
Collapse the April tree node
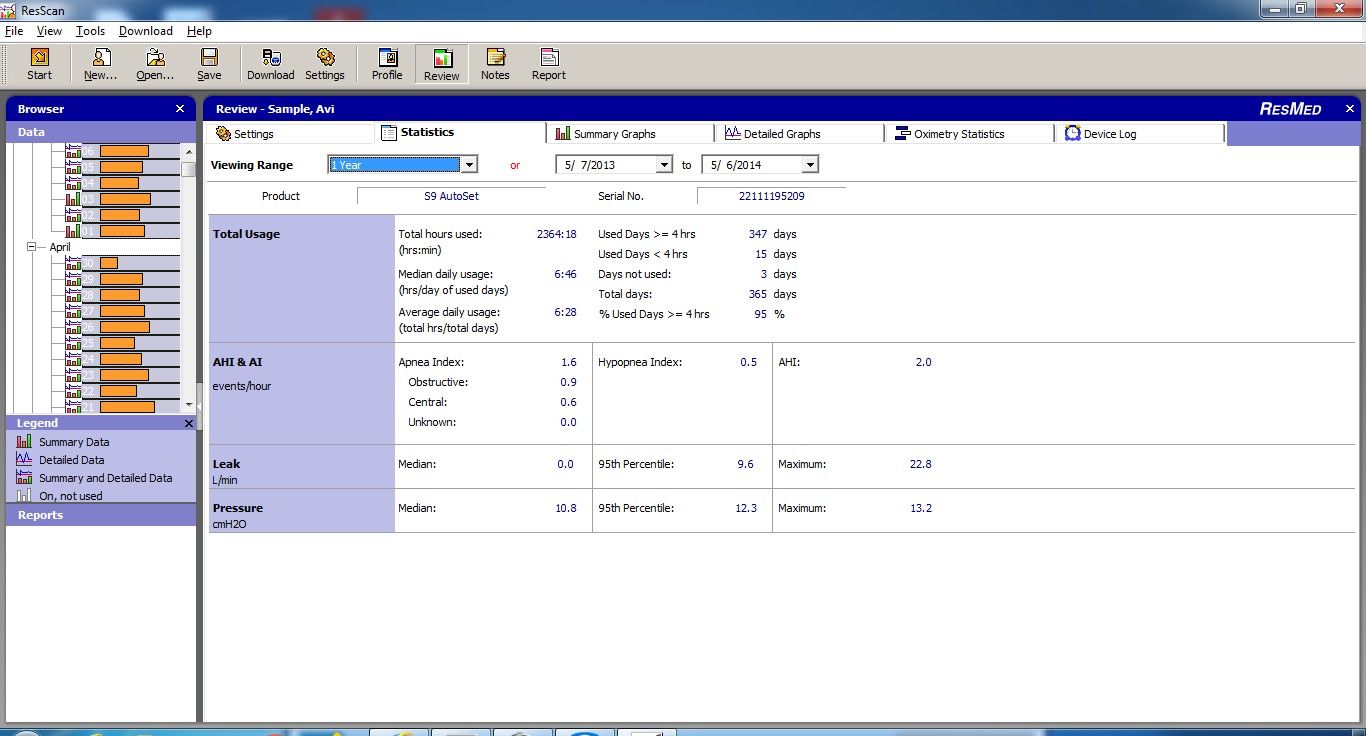31,247
